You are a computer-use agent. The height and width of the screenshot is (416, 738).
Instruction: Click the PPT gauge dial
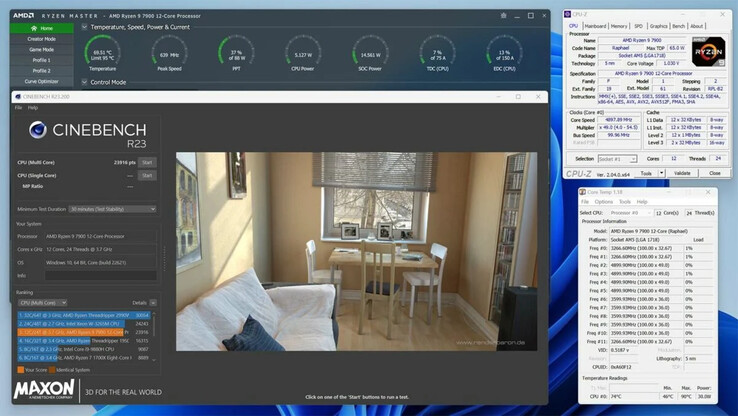[x=236, y=54]
